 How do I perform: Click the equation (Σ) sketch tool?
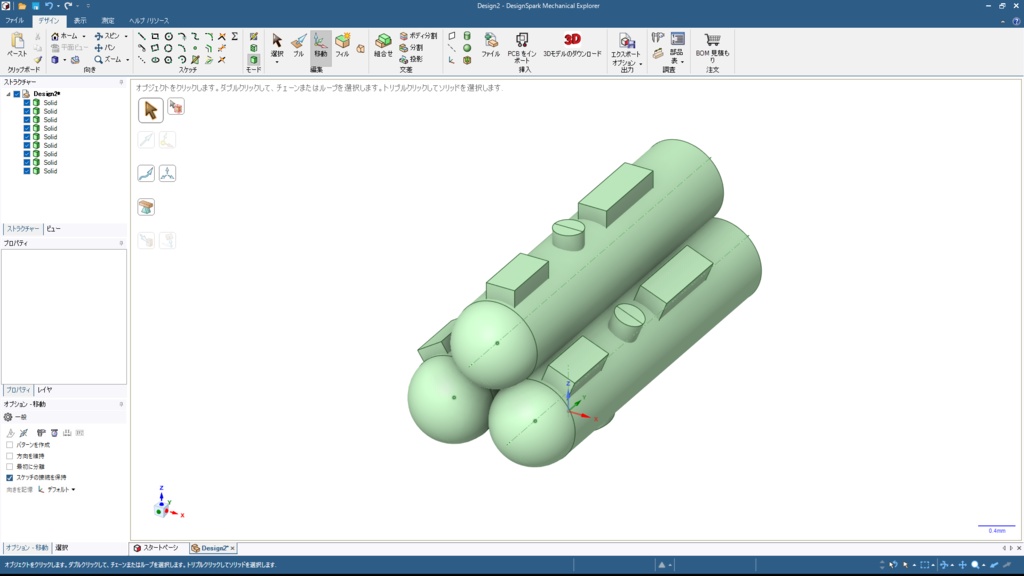coord(234,37)
